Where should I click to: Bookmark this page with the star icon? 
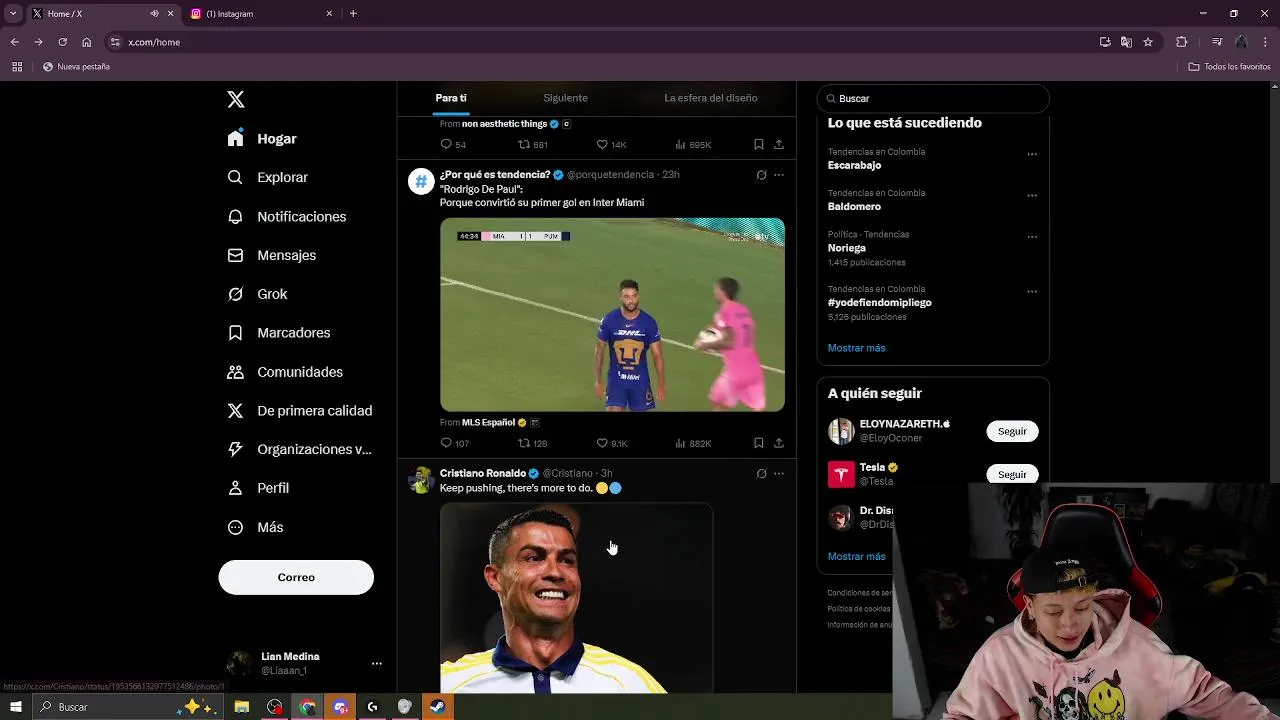[x=1148, y=42]
